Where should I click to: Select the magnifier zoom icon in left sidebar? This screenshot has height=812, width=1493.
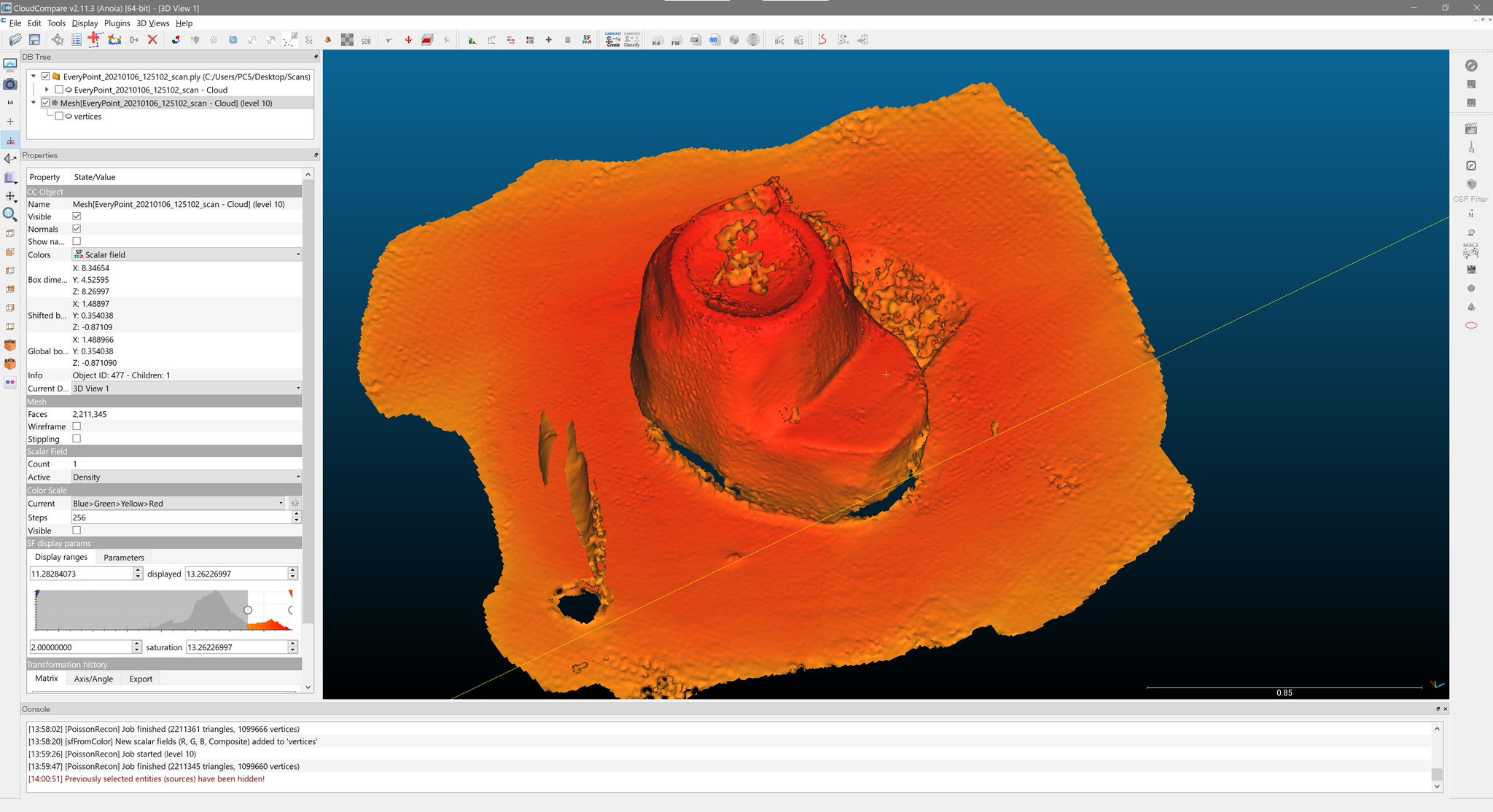(10, 214)
